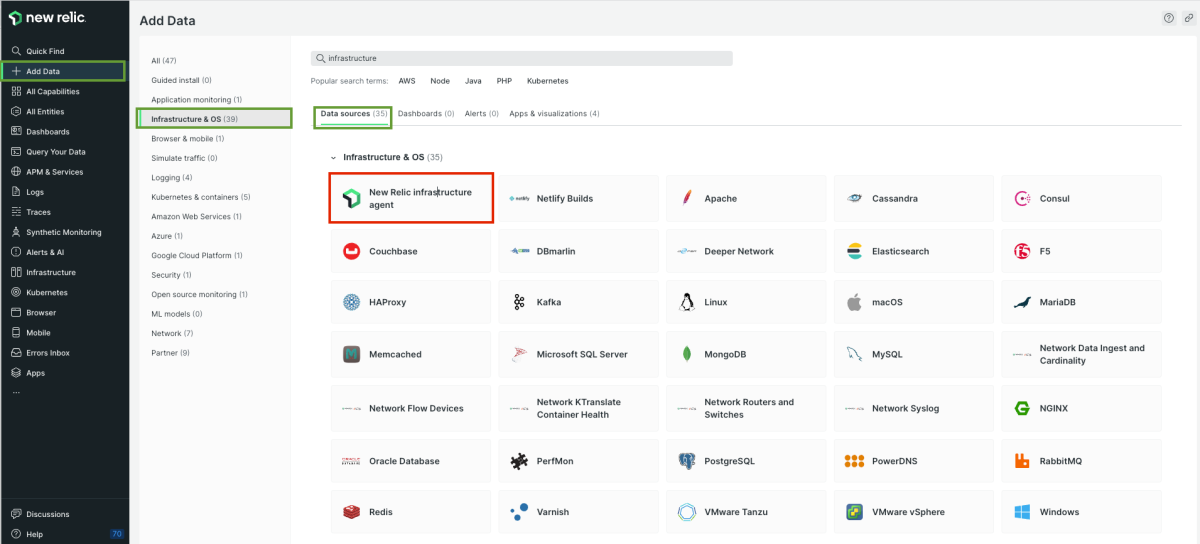Choose the Kafka integration icon
The width and height of the screenshot is (1200, 544).
click(519, 302)
